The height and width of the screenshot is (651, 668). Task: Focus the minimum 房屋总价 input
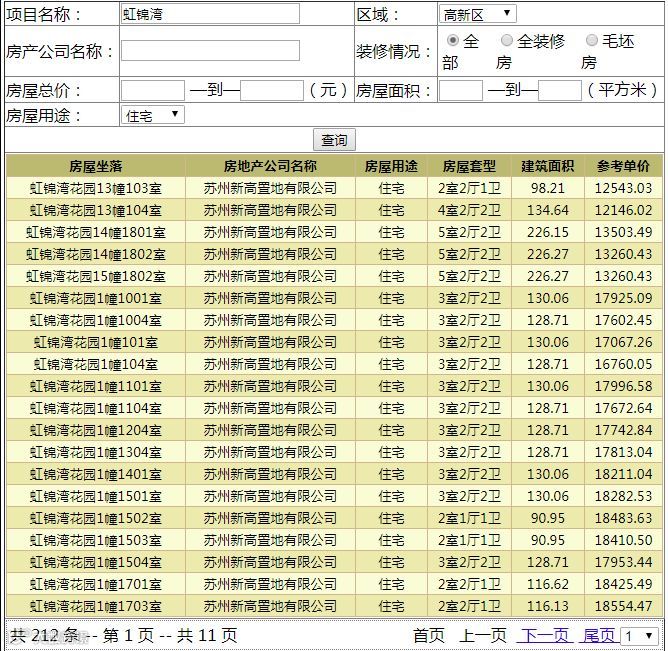pyautogui.click(x=153, y=90)
